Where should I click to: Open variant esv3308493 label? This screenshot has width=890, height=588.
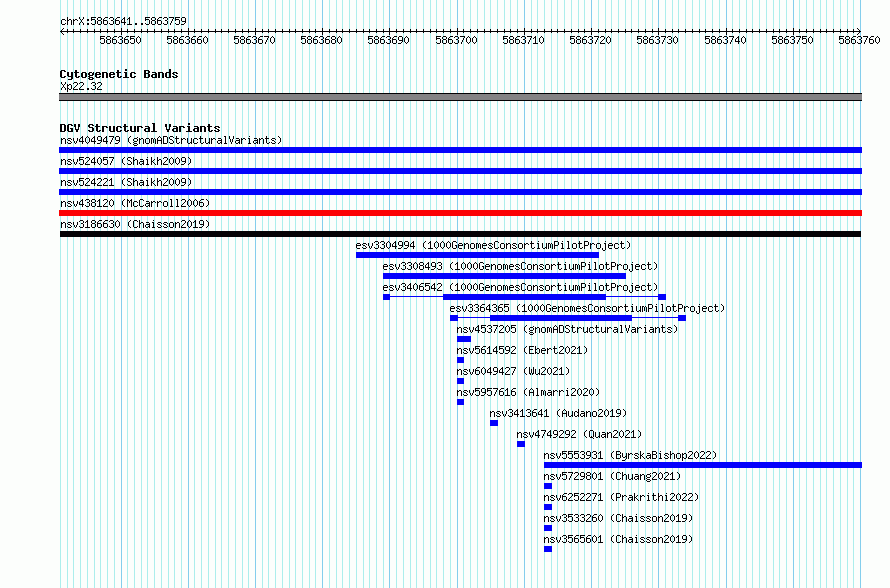pos(520,266)
